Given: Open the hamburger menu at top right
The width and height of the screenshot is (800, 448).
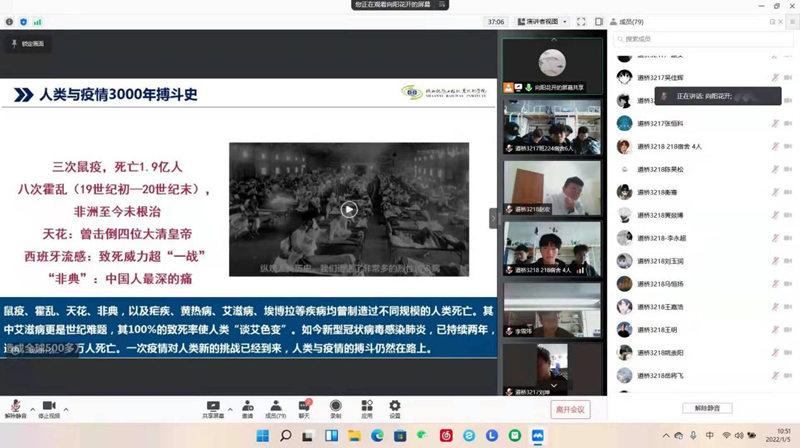Looking at the screenshot, I should pyautogui.click(x=792, y=22).
